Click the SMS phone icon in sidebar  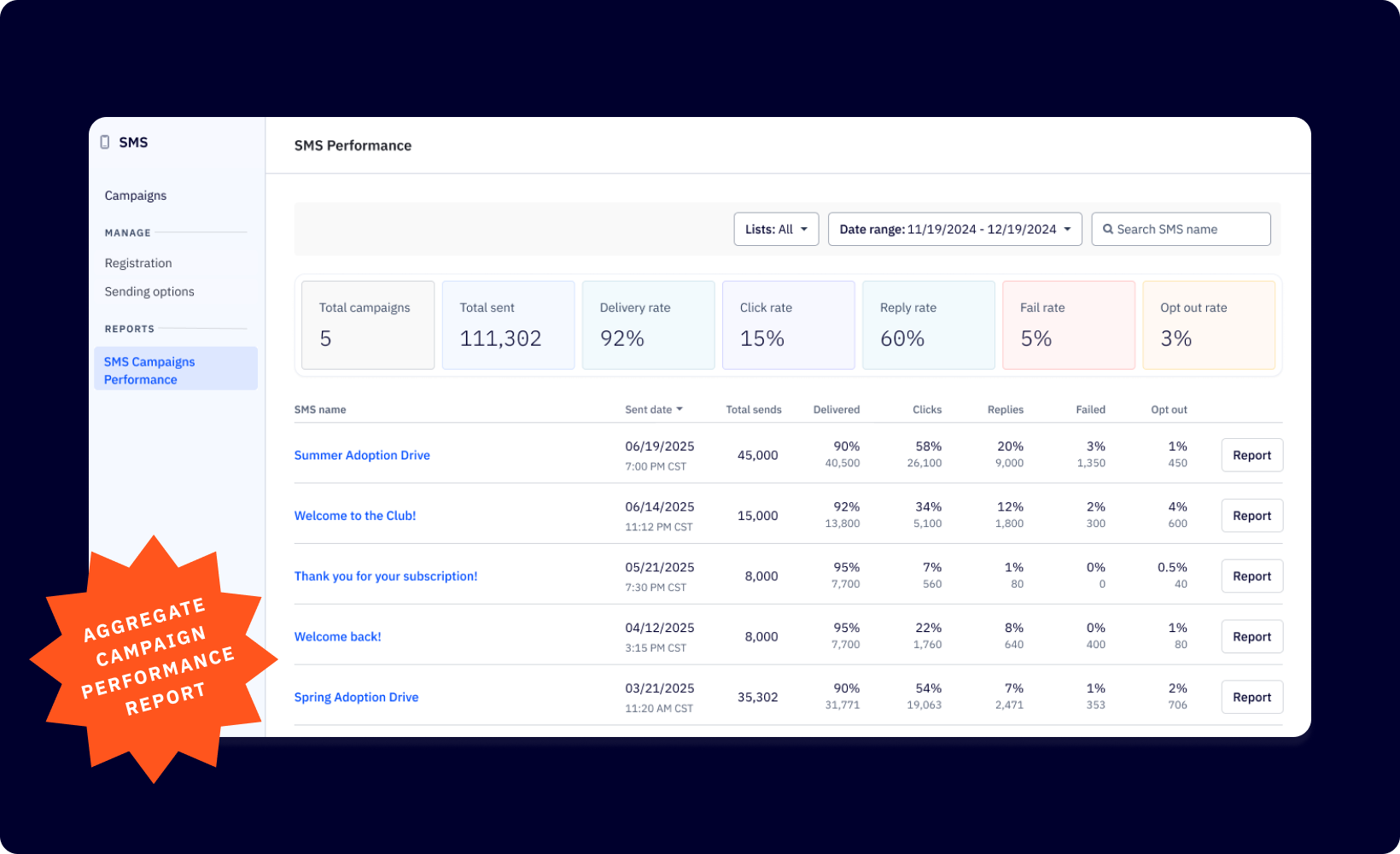pos(105,143)
